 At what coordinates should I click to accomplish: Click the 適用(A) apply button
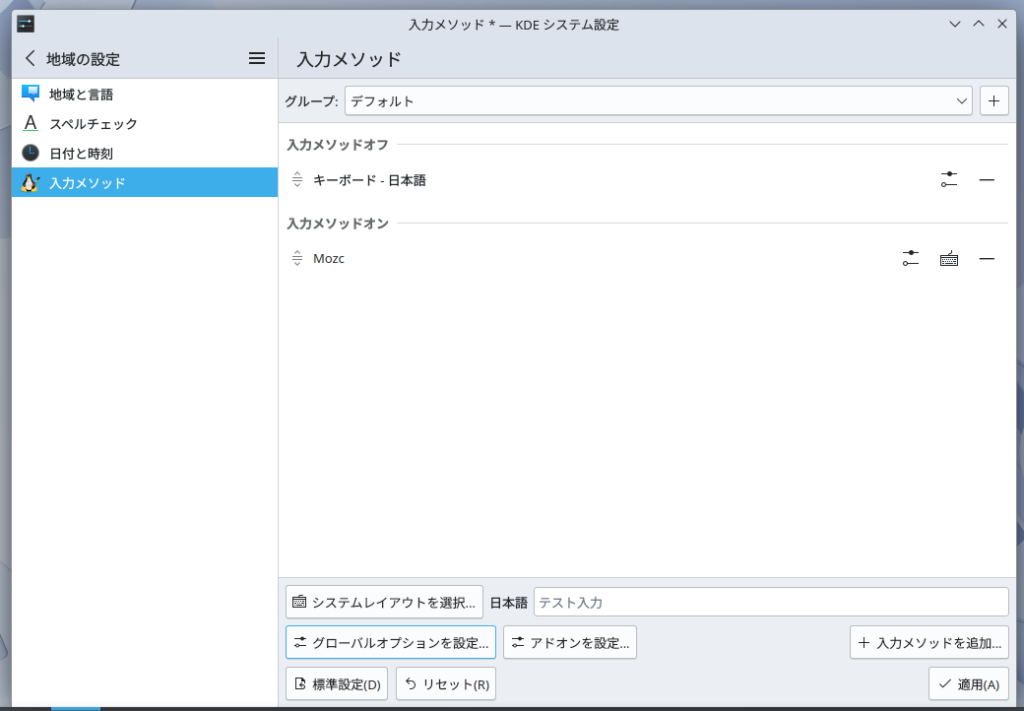click(x=968, y=685)
